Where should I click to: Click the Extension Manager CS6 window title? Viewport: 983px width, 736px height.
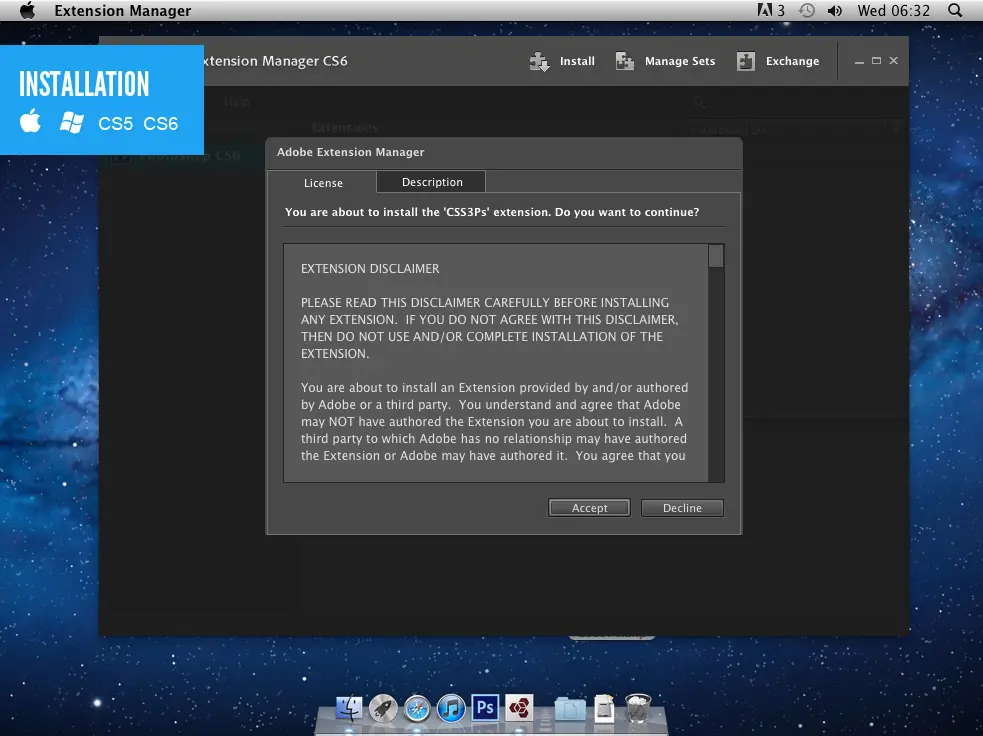(x=275, y=61)
